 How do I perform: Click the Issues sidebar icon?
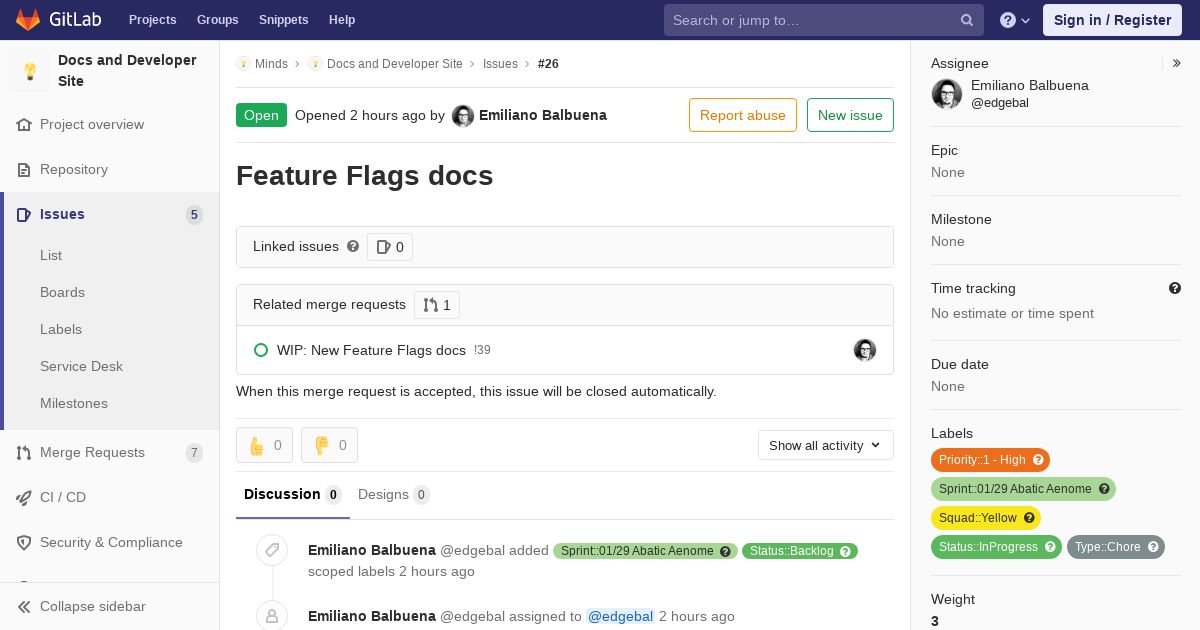click(24, 215)
